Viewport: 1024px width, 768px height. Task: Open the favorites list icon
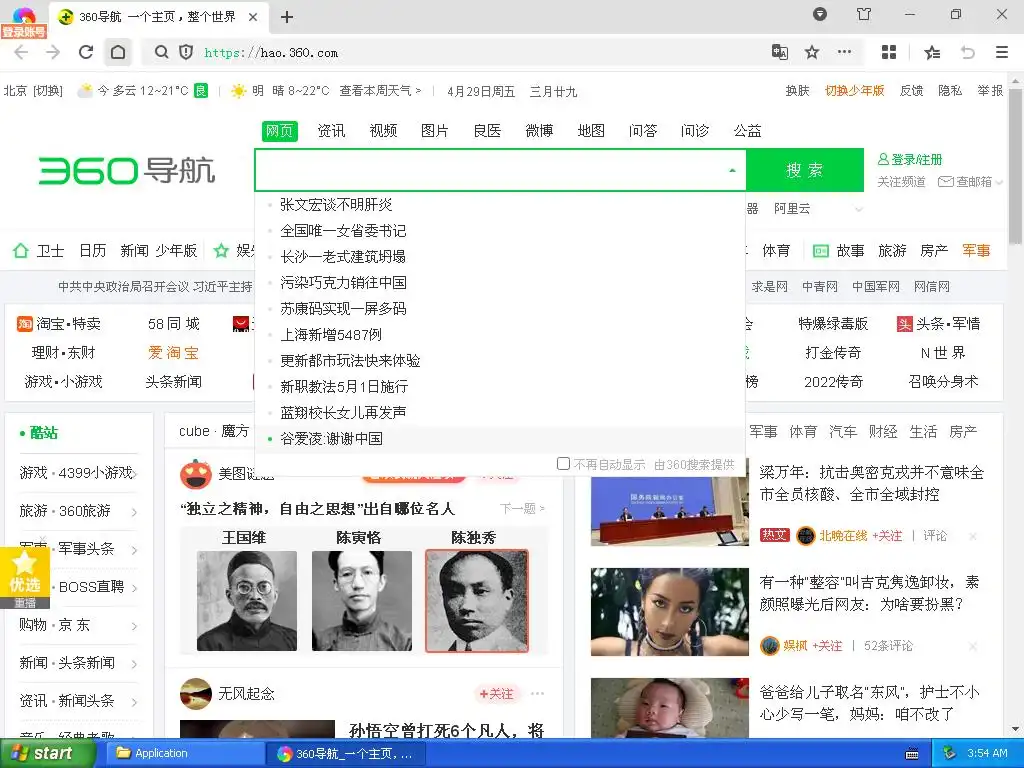coord(933,52)
